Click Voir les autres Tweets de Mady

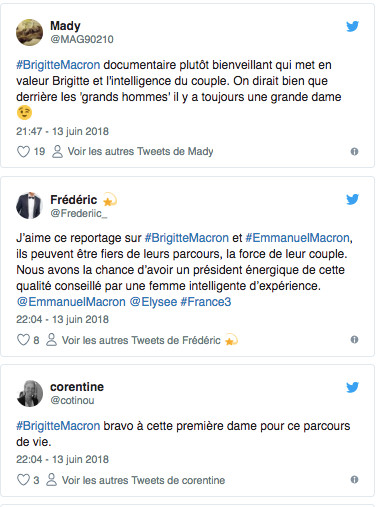pos(140,151)
